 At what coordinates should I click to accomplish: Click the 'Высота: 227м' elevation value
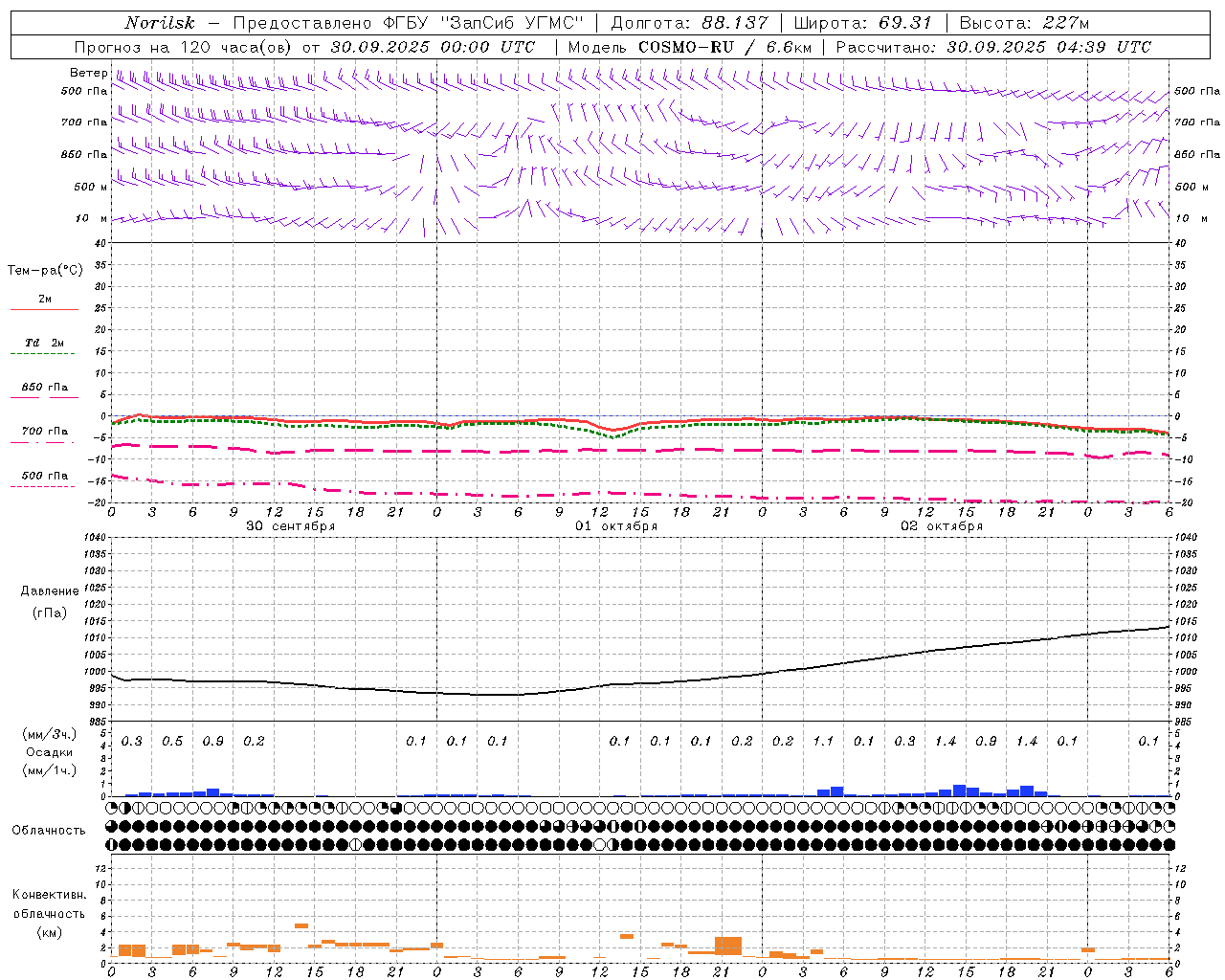click(x=1024, y=23)
